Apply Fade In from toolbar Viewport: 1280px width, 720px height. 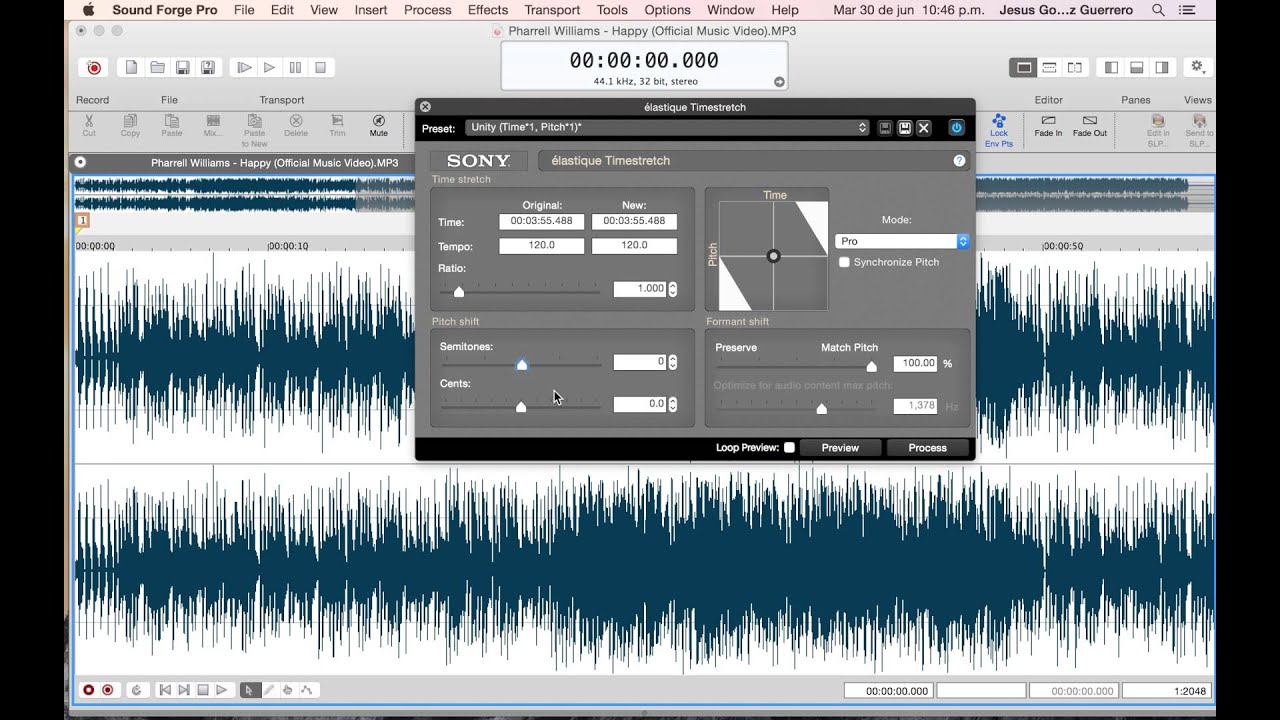click(1048, 125)
